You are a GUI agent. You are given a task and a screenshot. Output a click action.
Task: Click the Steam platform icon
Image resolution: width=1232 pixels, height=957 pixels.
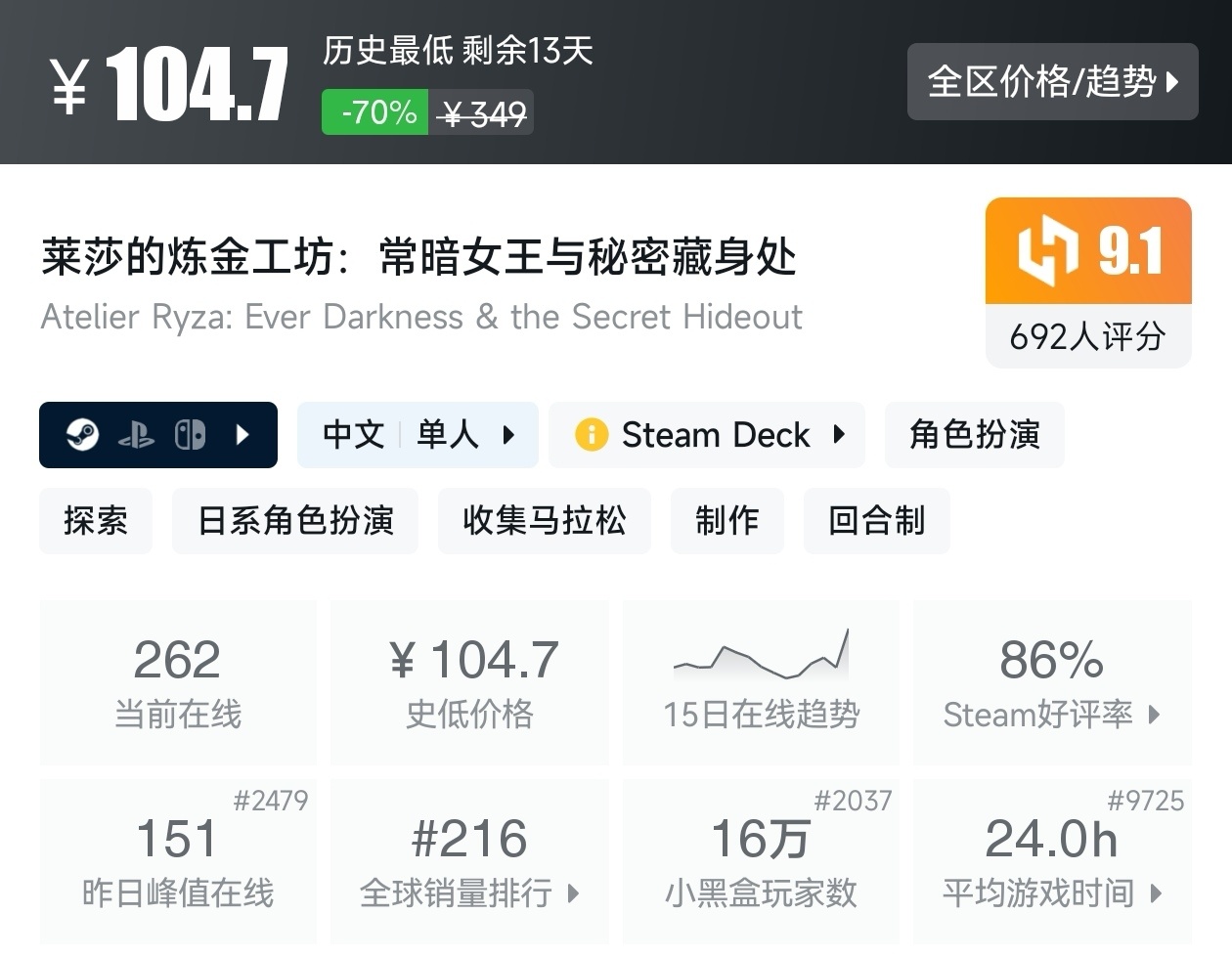(x=82, y=434)
